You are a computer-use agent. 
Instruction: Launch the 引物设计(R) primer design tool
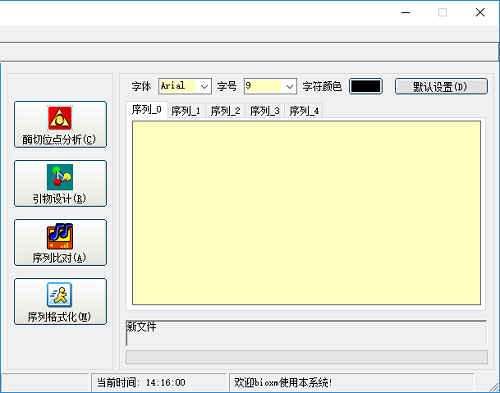tap(60, 183)
